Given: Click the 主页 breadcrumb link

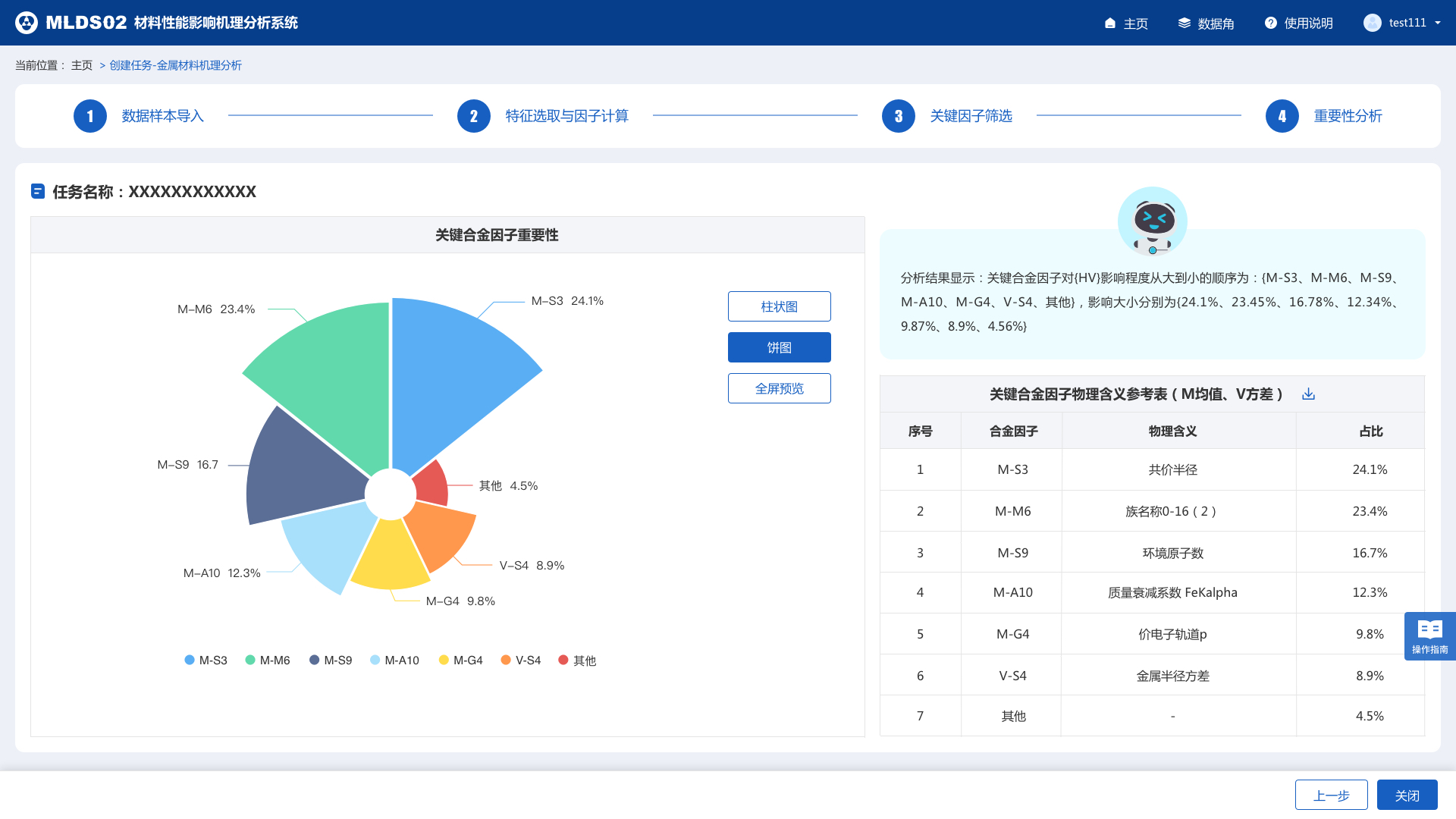Looking at the screenshot, I should (x=82, y=65).
